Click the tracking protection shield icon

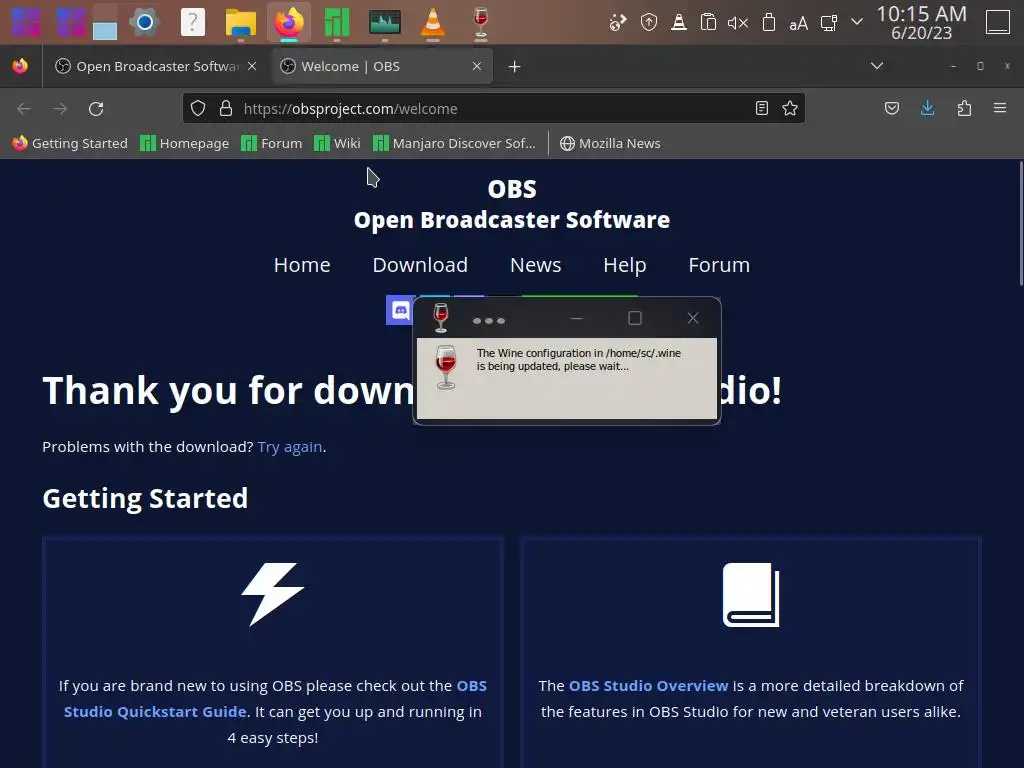pos(198,108)
